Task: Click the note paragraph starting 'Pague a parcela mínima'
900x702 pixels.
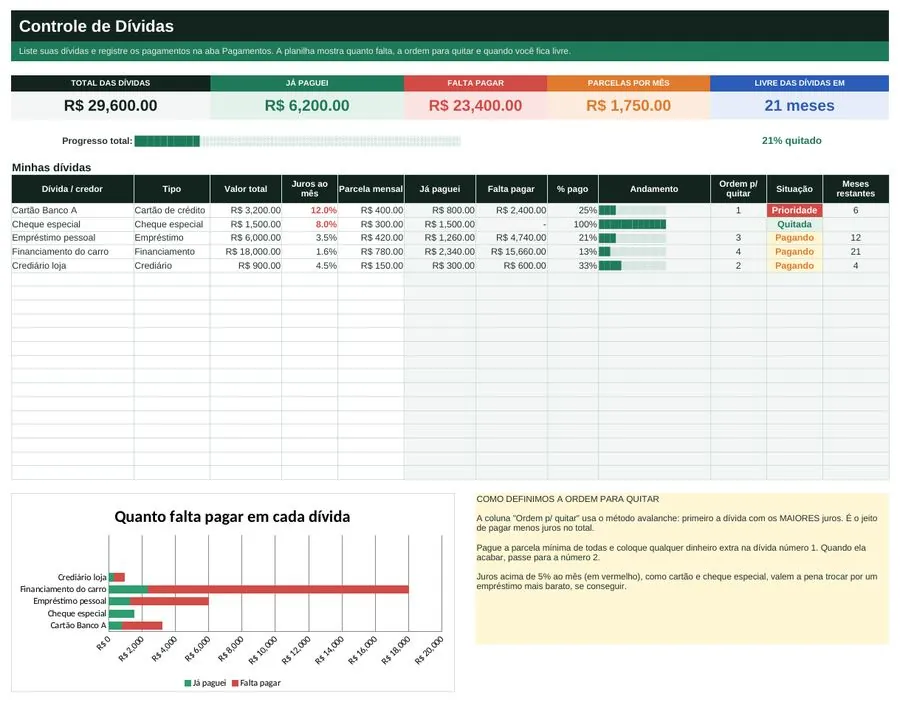Action: [671, 552]
